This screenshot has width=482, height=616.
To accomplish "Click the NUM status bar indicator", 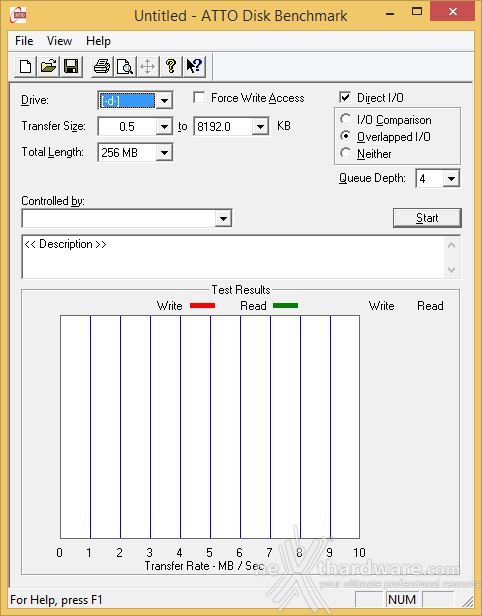I will [401, 600].
